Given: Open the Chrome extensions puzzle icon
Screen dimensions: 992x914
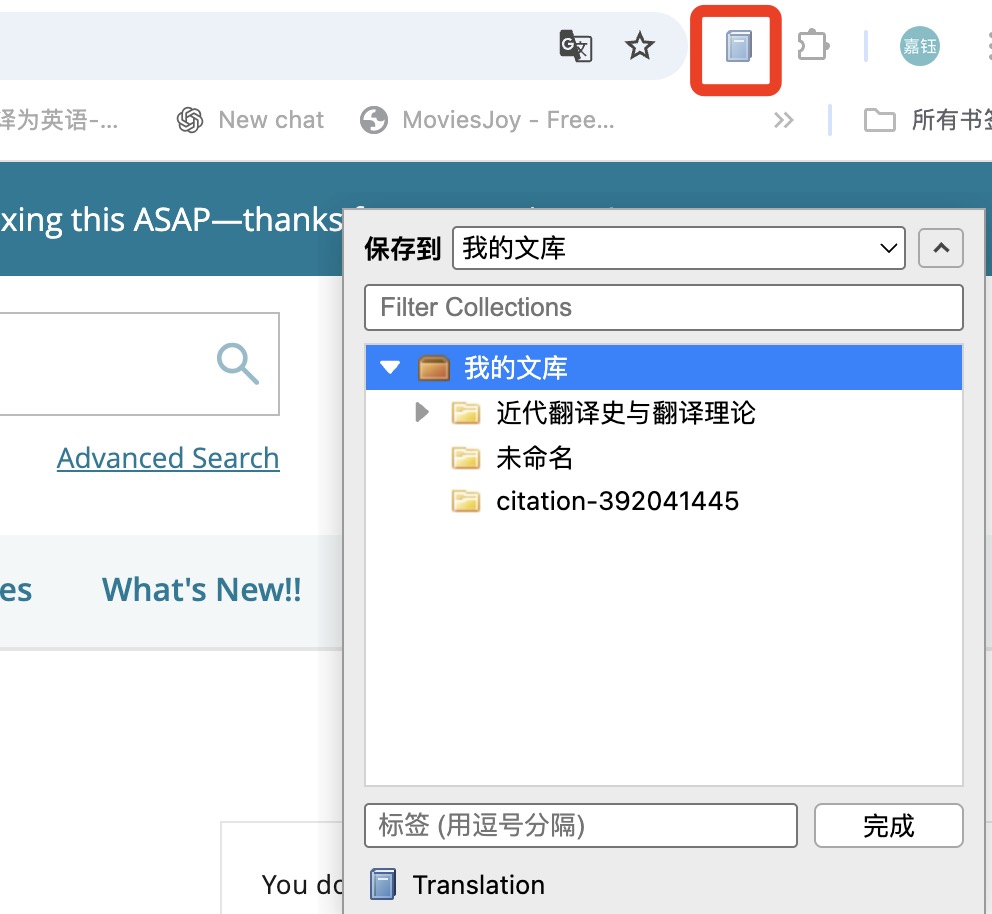Looking at the screenshot, I should [x=812, y=46].
